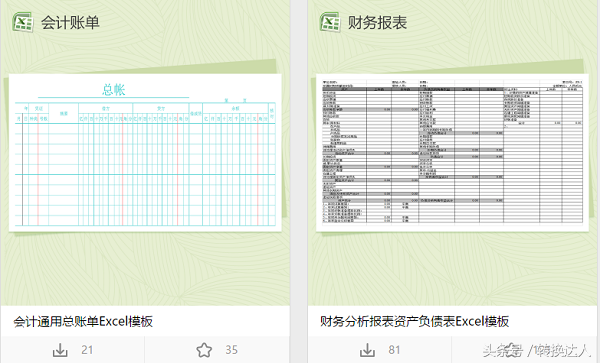600x363 pixels.
Task: Click download count 21
Action: pos(87,350)
